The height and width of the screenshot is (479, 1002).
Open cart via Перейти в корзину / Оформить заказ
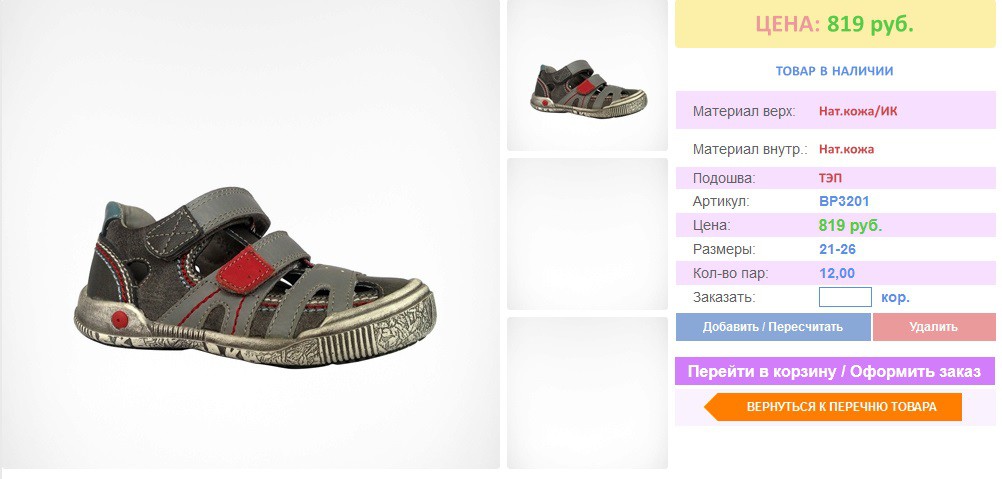coord(835,371)
